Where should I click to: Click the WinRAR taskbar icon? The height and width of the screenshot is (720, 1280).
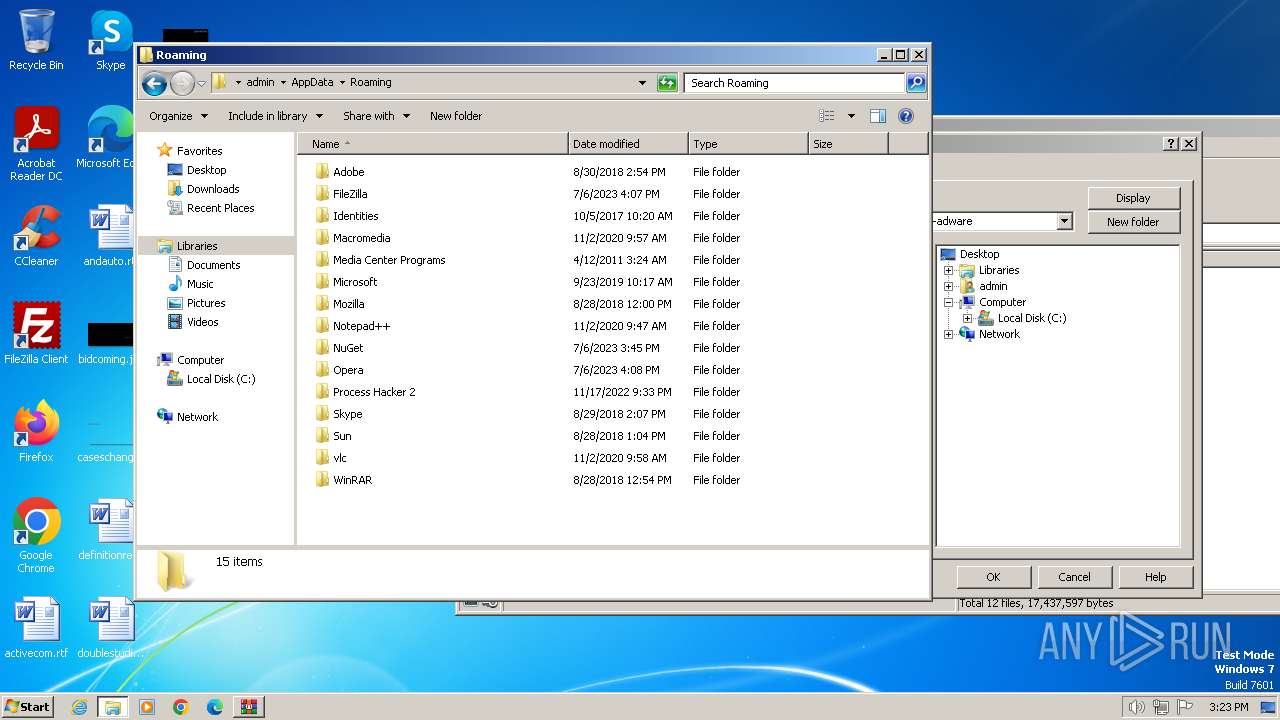(248, 707)
